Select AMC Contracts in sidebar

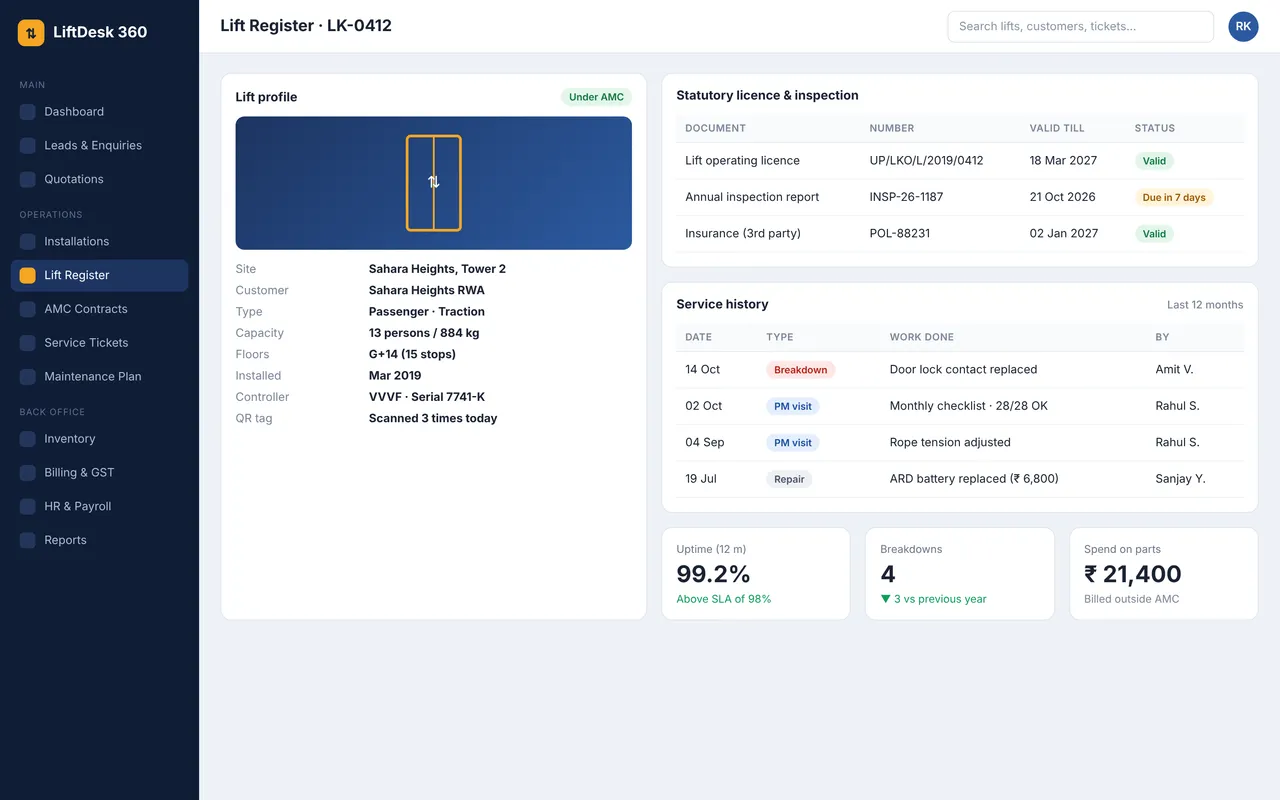point(99,310)
